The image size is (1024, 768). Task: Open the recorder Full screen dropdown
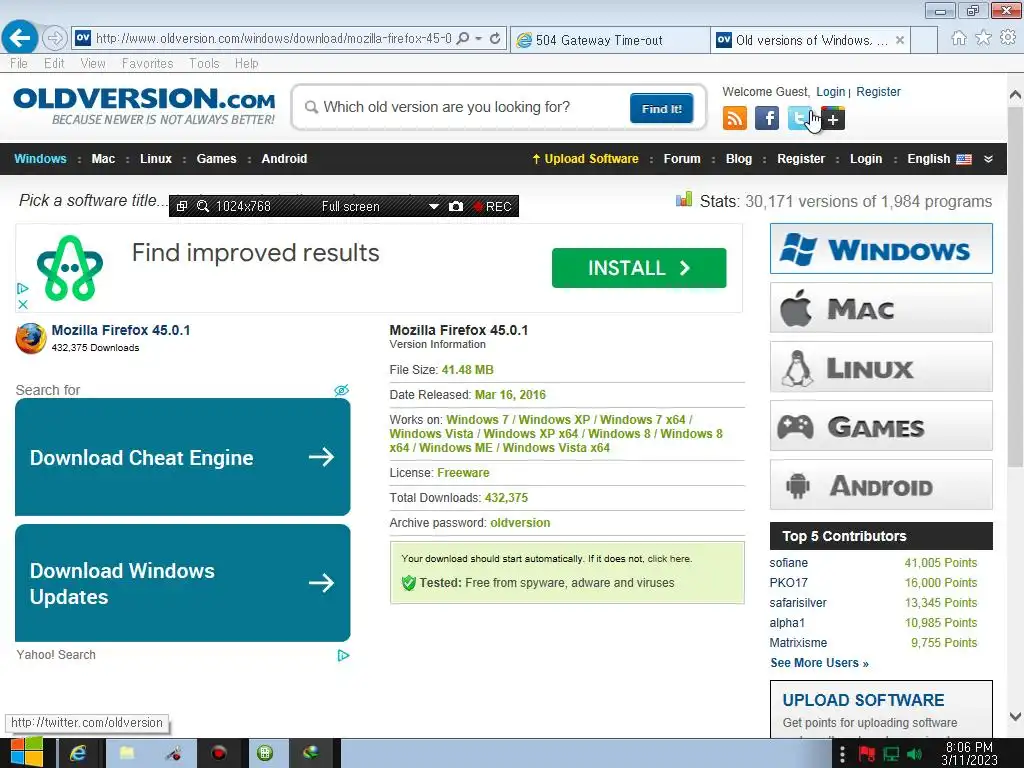point(434,206)
